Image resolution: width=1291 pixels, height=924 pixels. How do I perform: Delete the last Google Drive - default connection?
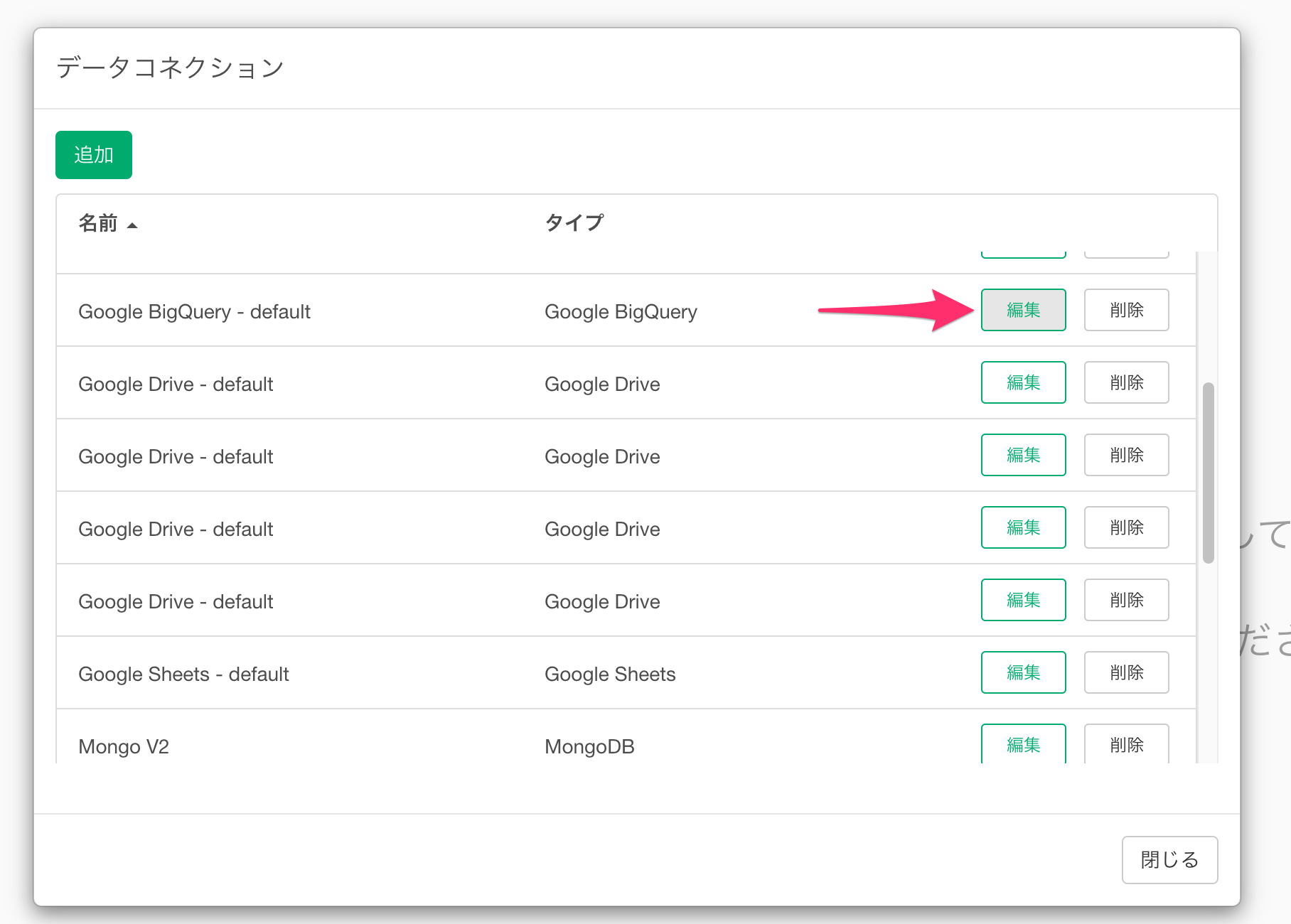[x=1127, y=600]
